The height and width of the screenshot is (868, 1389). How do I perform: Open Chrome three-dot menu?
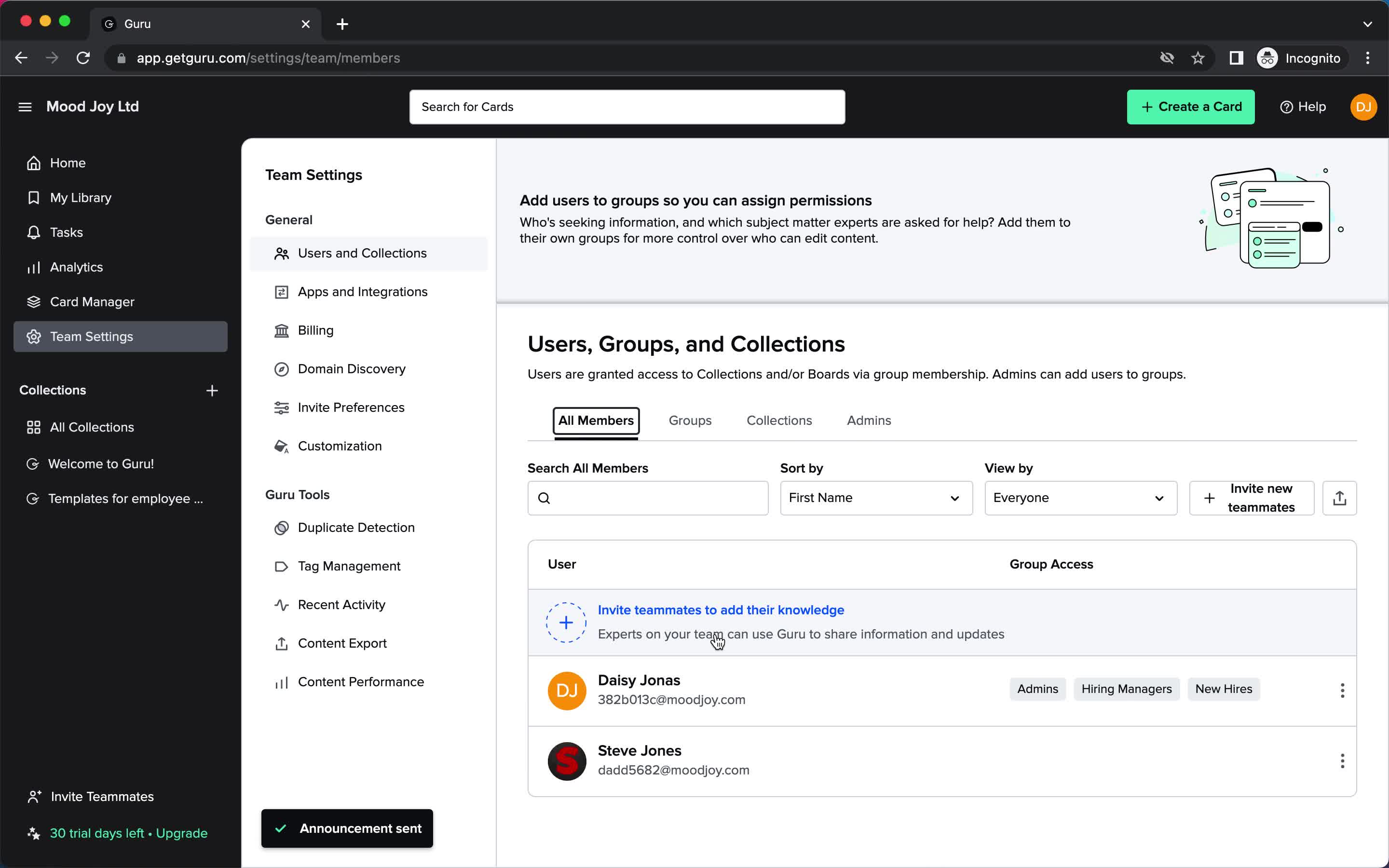(x=1367, y=58)
